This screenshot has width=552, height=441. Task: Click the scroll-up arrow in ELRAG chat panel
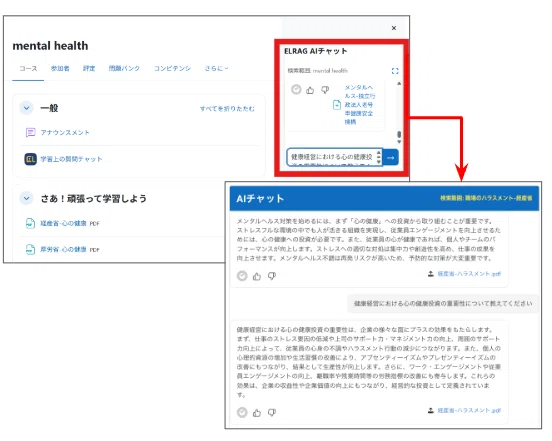point(399,84)
